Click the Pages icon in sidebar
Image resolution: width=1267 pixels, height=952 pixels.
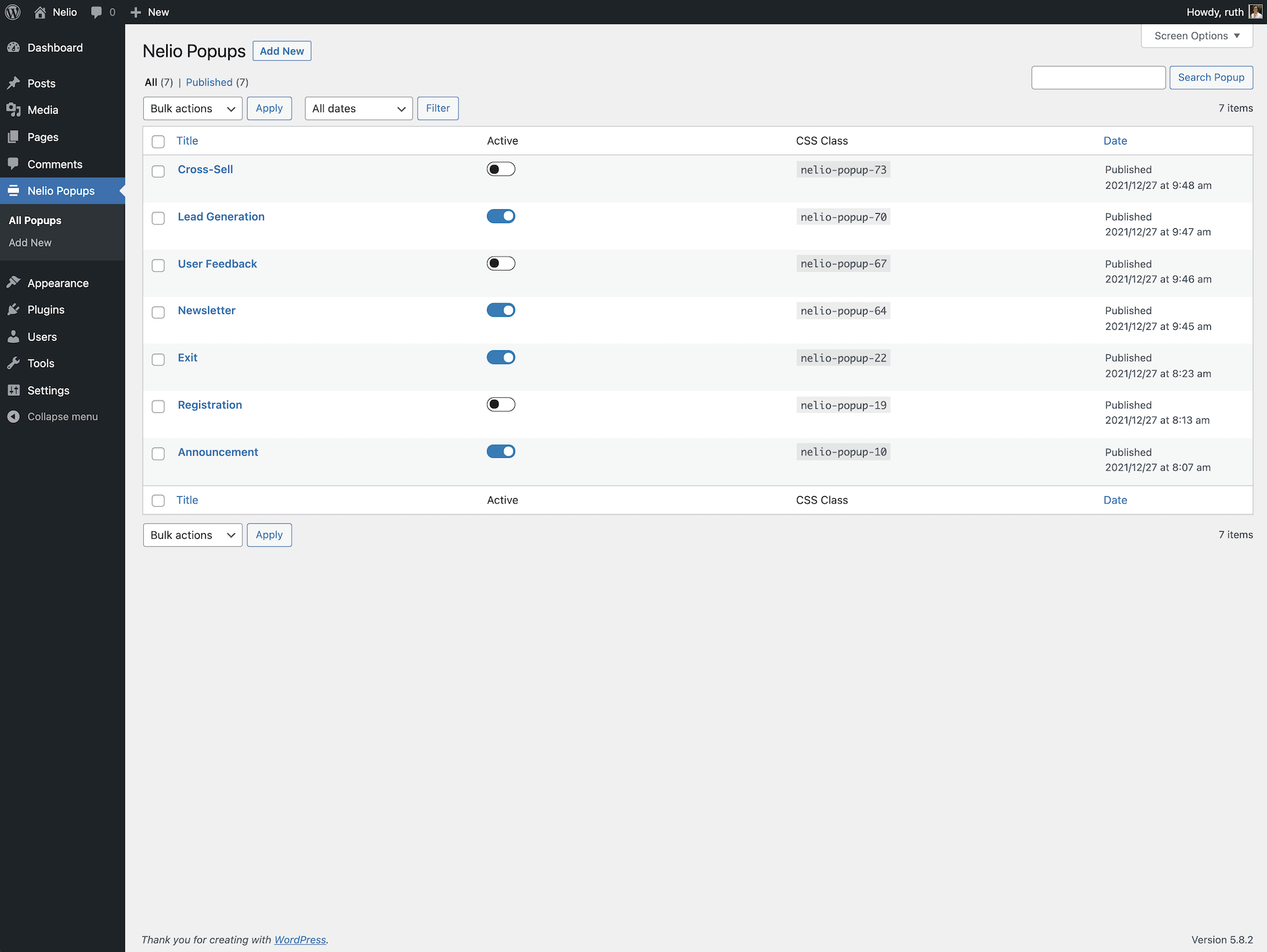13,137
